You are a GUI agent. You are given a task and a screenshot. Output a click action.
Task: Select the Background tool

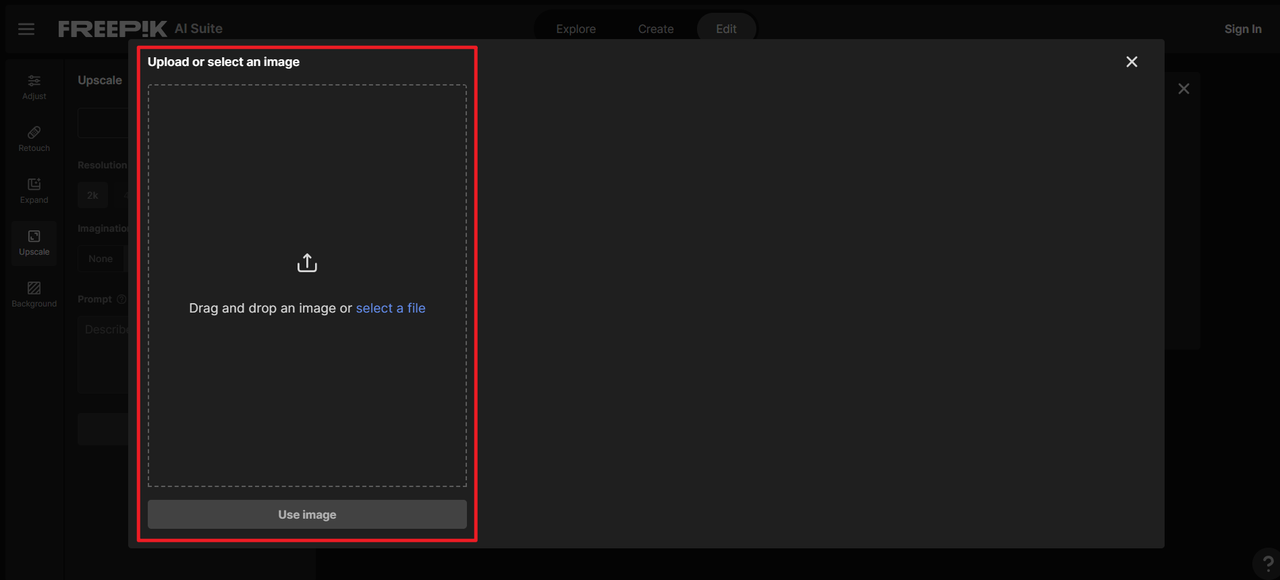tap(34, 295)
